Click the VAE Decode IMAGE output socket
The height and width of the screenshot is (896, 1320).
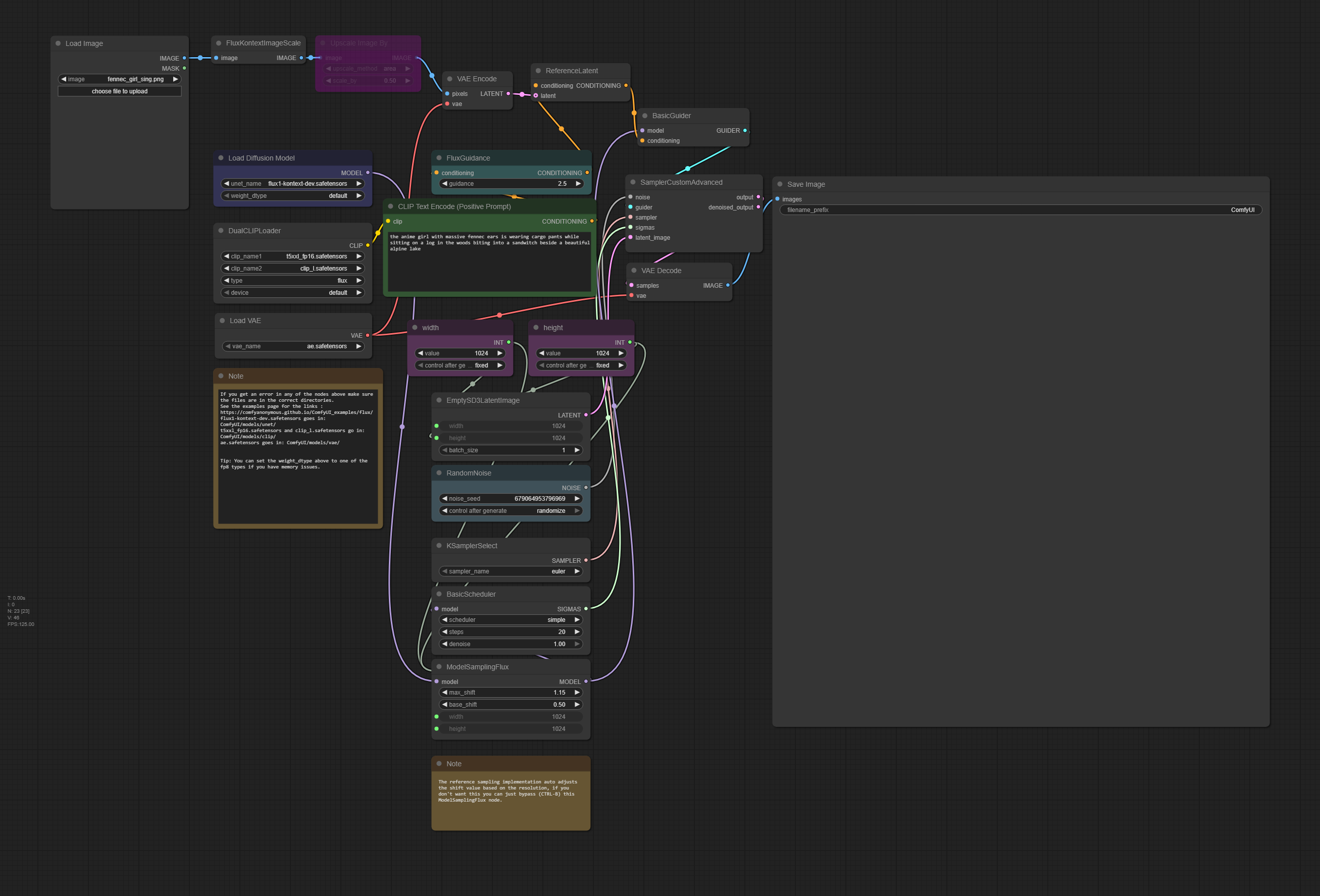tap(728, 286)
